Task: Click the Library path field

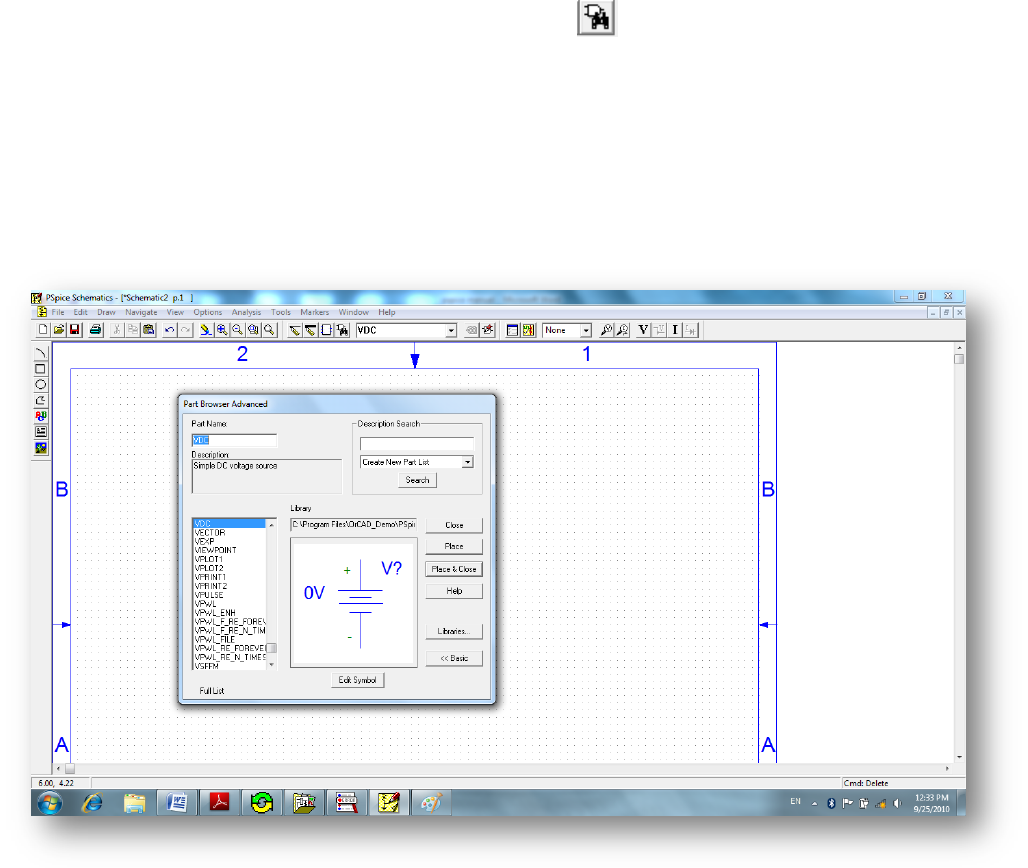Action: (x=353, y=524)
